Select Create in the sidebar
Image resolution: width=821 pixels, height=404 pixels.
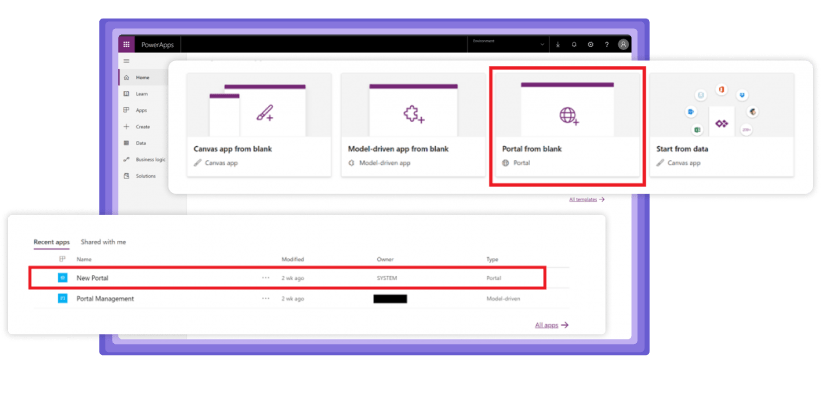coord(143,127)
